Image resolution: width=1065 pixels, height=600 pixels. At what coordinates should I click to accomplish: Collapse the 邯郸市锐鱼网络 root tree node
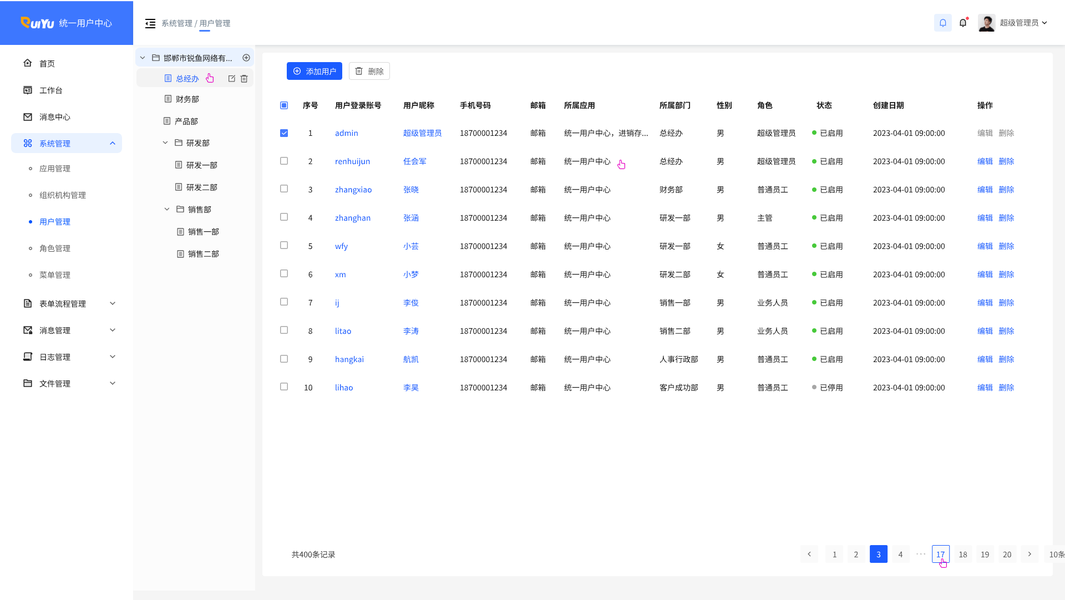click(143, 58)
